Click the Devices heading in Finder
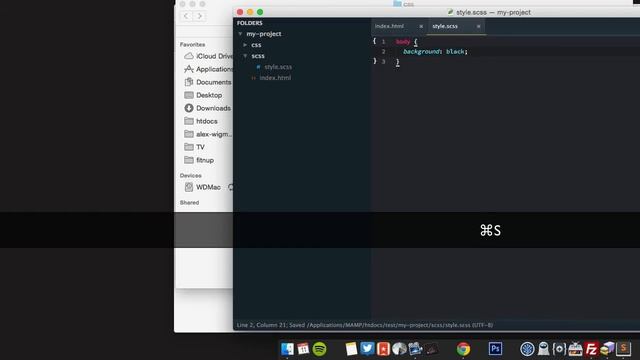The image size is (640, 360). pyautogui.click(x=191, y=176)
